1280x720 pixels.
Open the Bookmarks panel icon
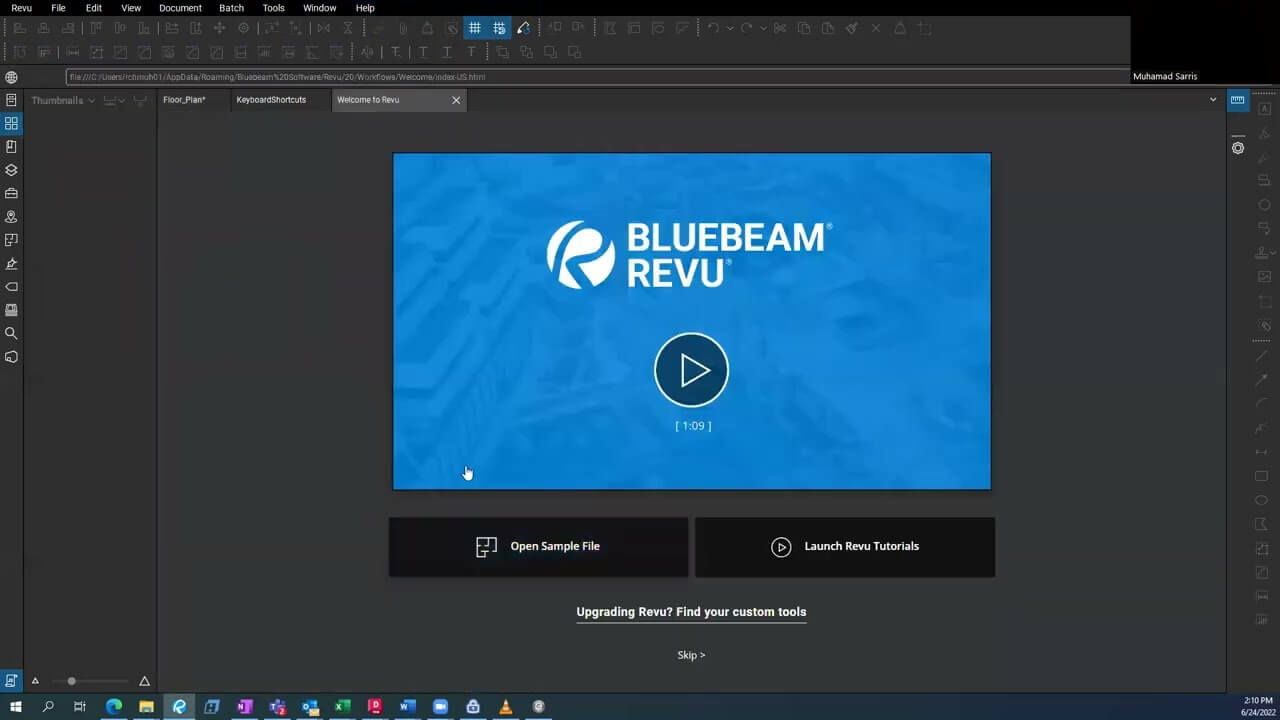coord(11,147)
